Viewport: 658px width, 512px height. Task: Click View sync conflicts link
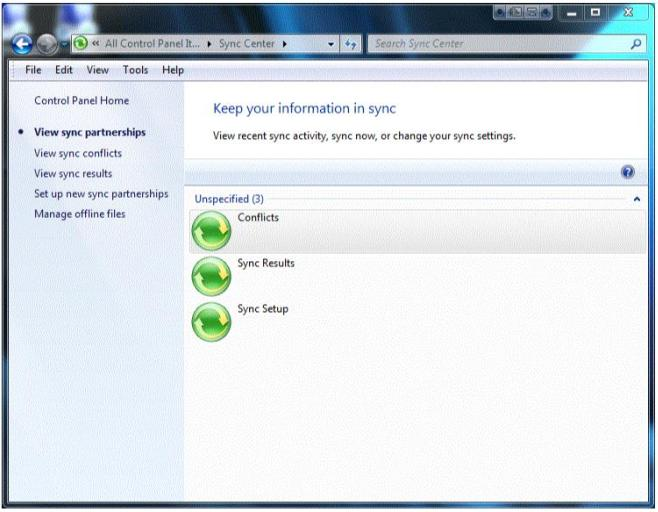78,153
